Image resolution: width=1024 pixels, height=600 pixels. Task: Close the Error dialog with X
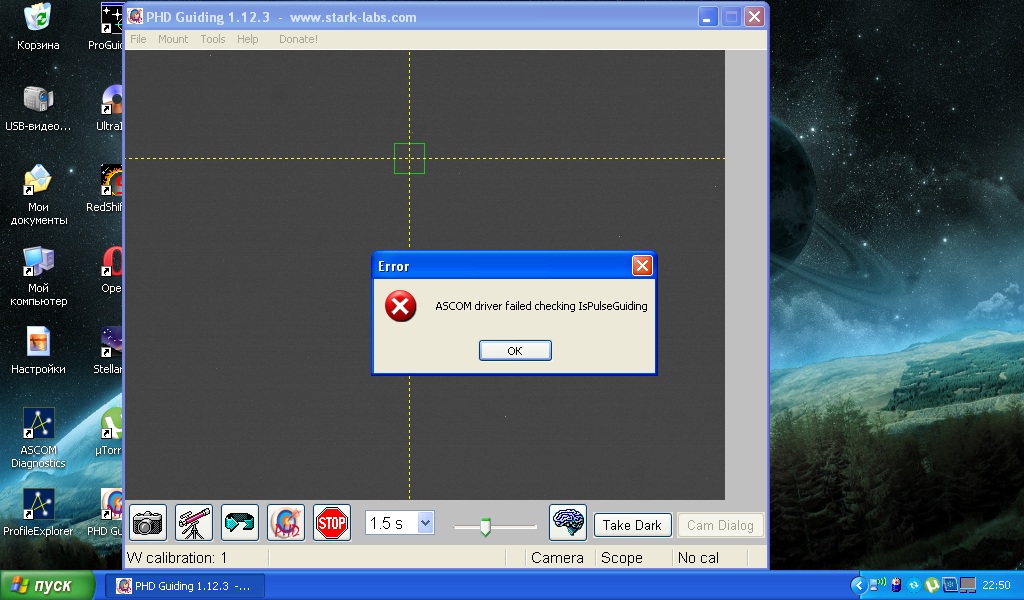642,266
